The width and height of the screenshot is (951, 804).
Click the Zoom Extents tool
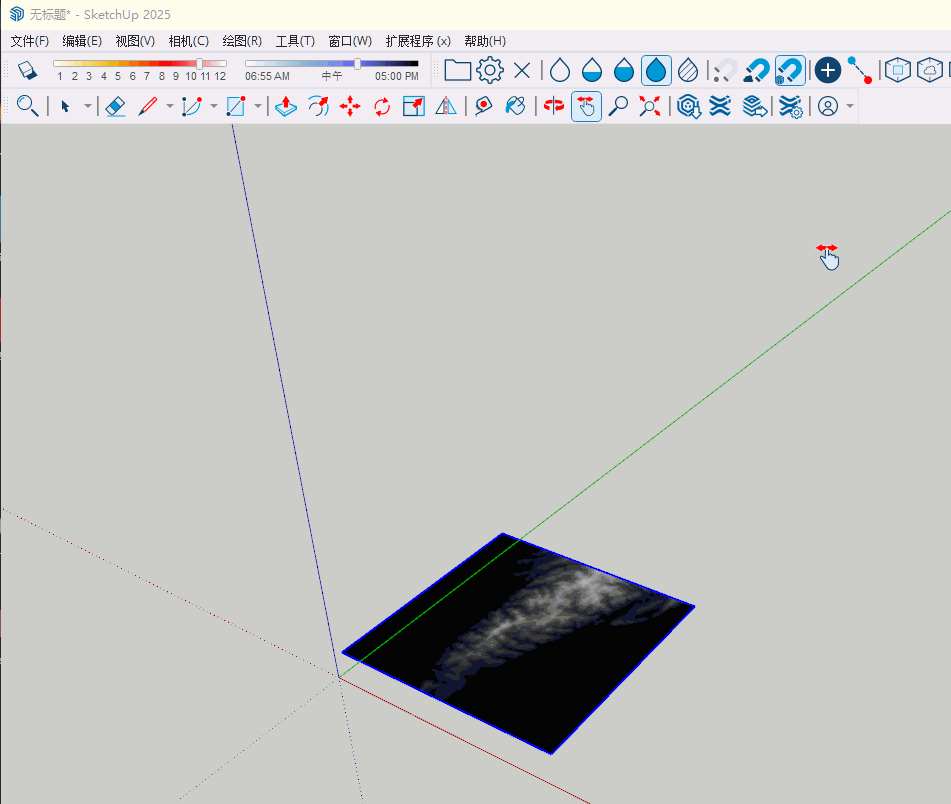pos(650,106)
